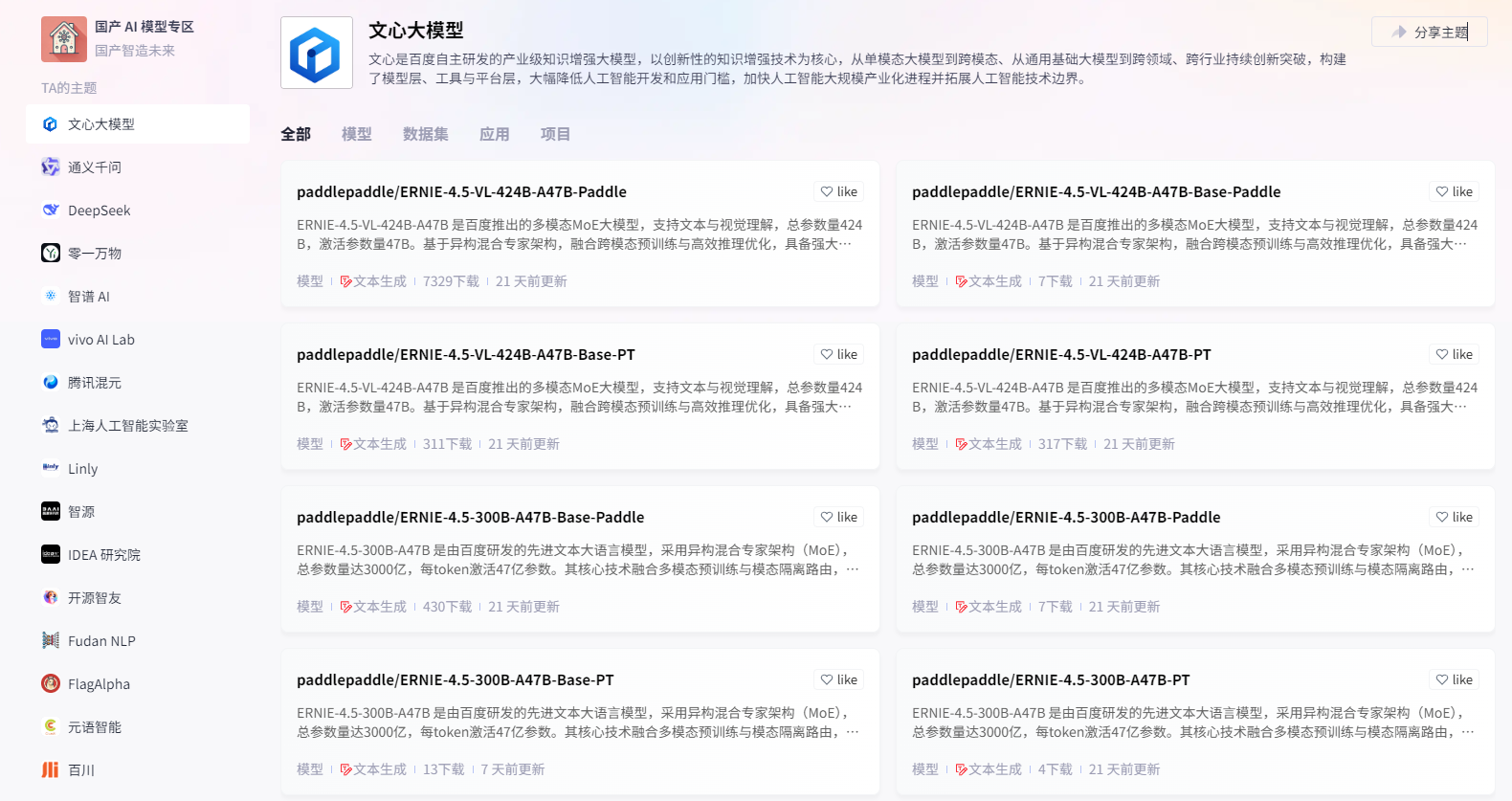Switch to the 模型 tab
Screen dimensions: 1512x801
357,134
